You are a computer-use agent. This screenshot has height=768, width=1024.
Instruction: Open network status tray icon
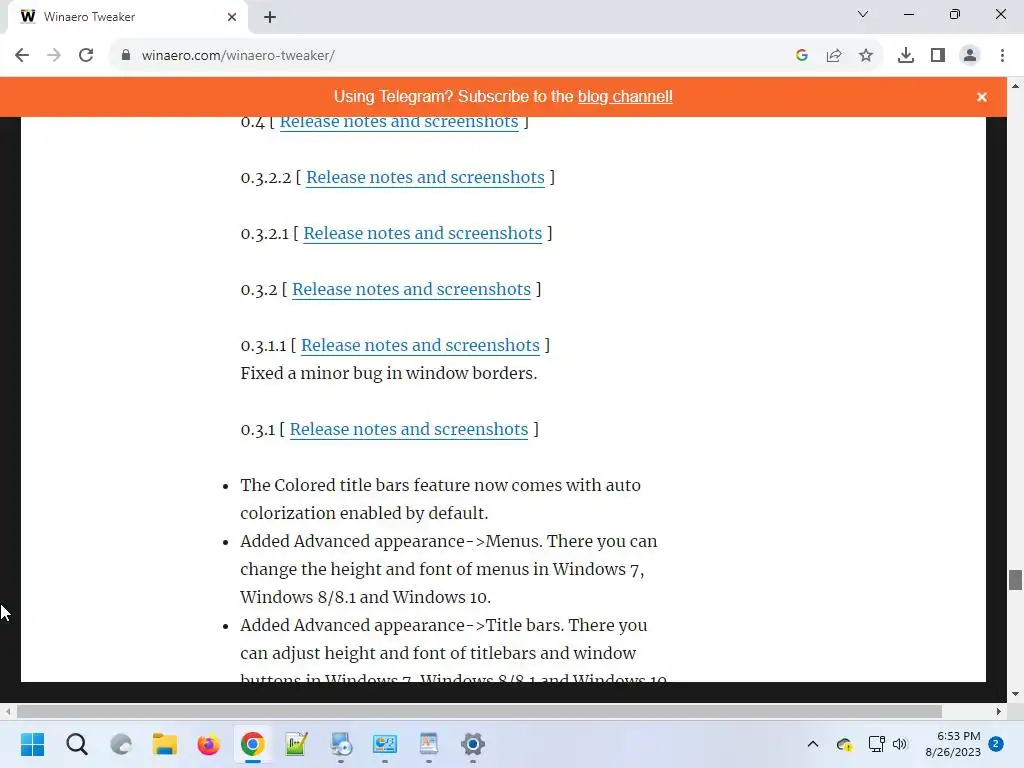[876, 744]
